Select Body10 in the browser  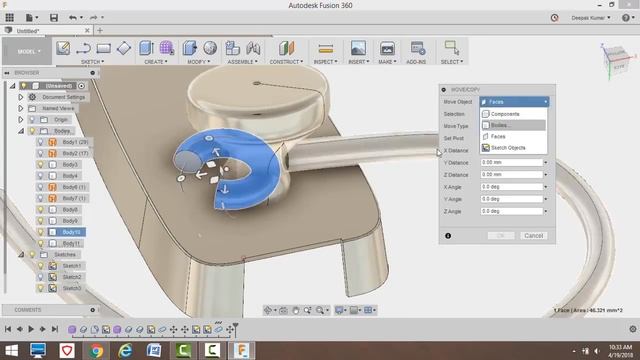tap(71, 232)
